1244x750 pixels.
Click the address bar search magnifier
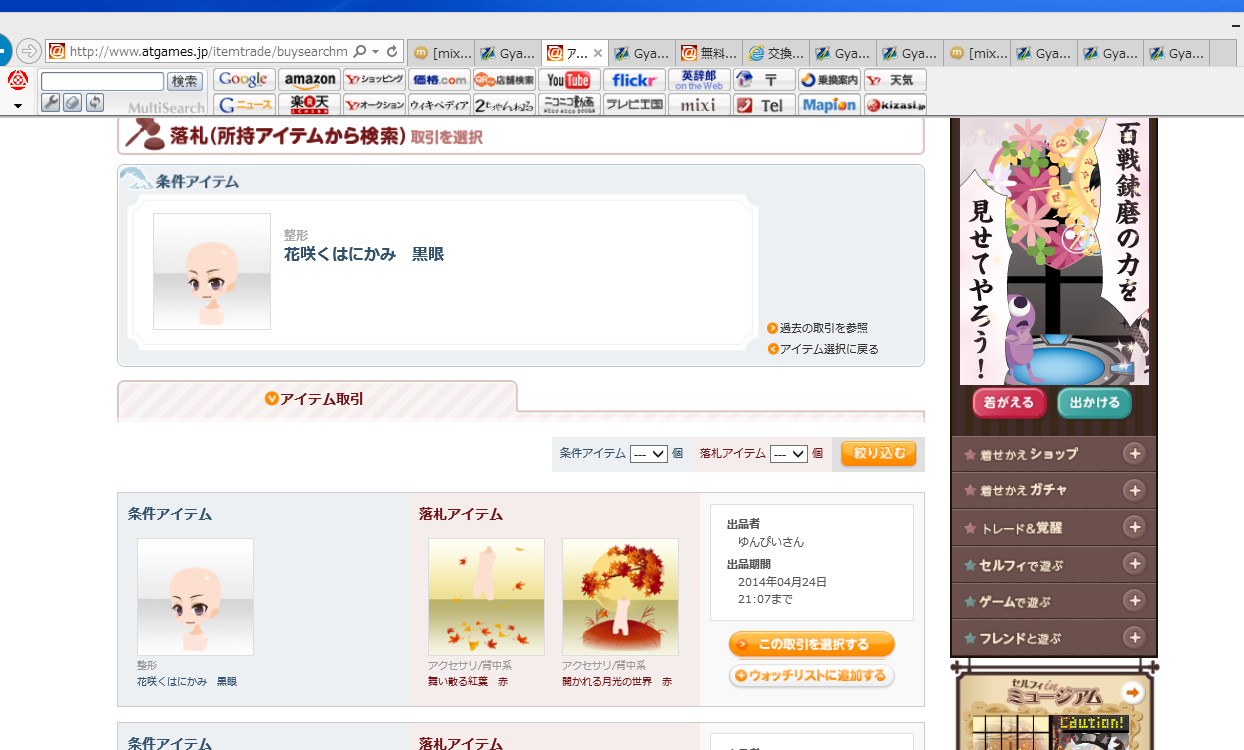click(x=360, y=51)
